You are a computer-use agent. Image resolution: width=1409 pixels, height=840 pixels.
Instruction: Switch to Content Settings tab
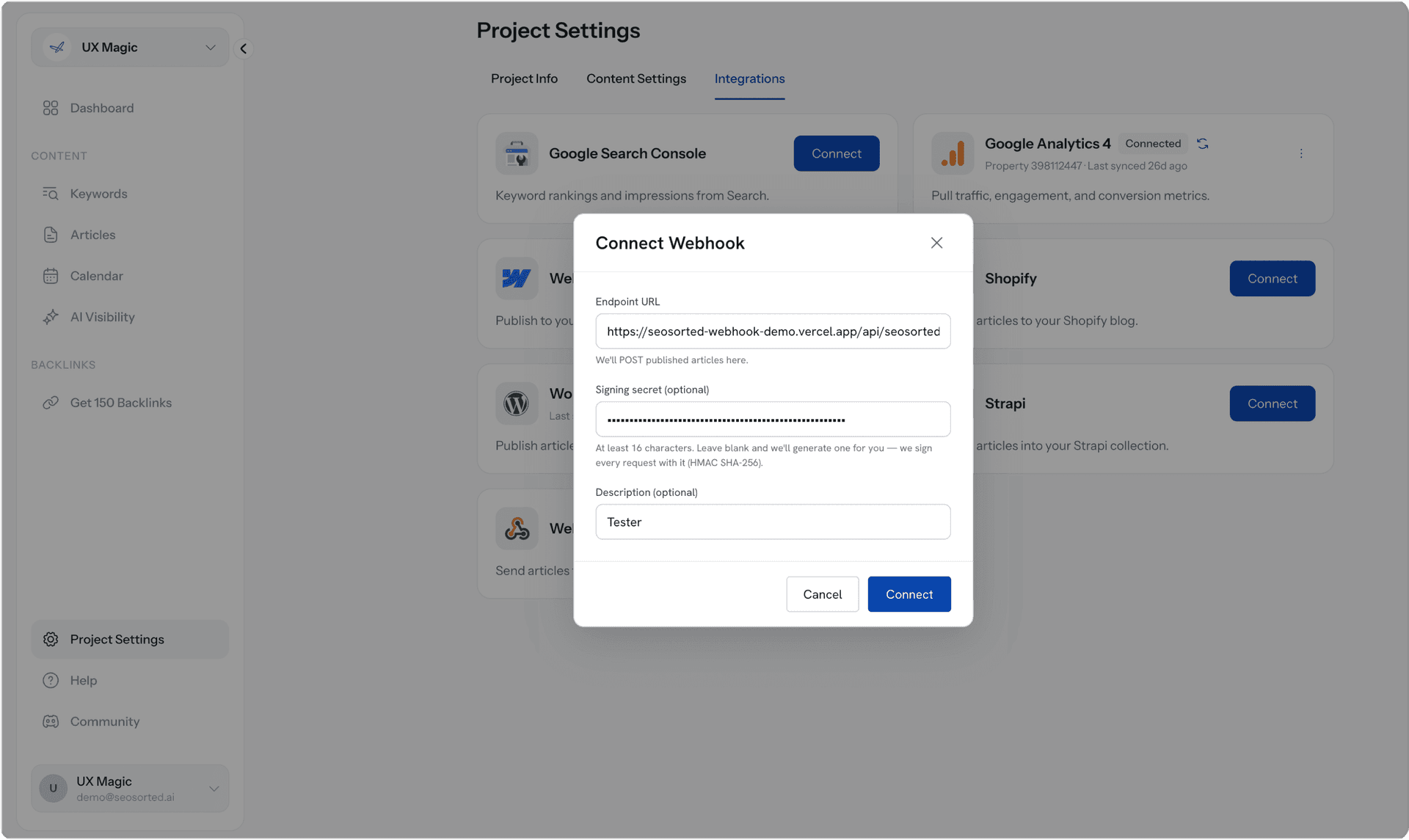click(636, 78)
